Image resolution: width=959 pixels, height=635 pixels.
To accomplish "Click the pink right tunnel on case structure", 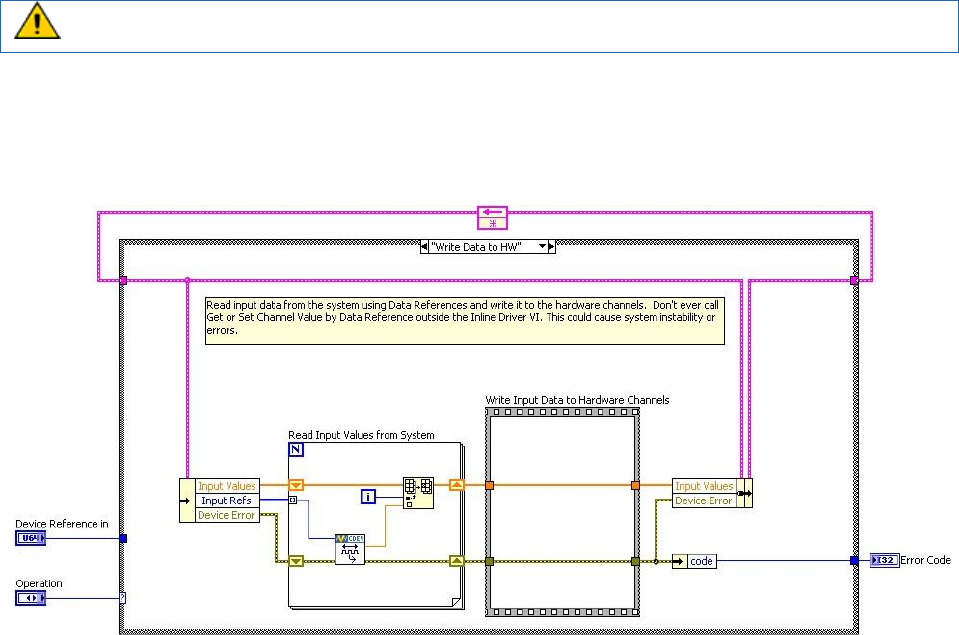I will tap(854, 280).
